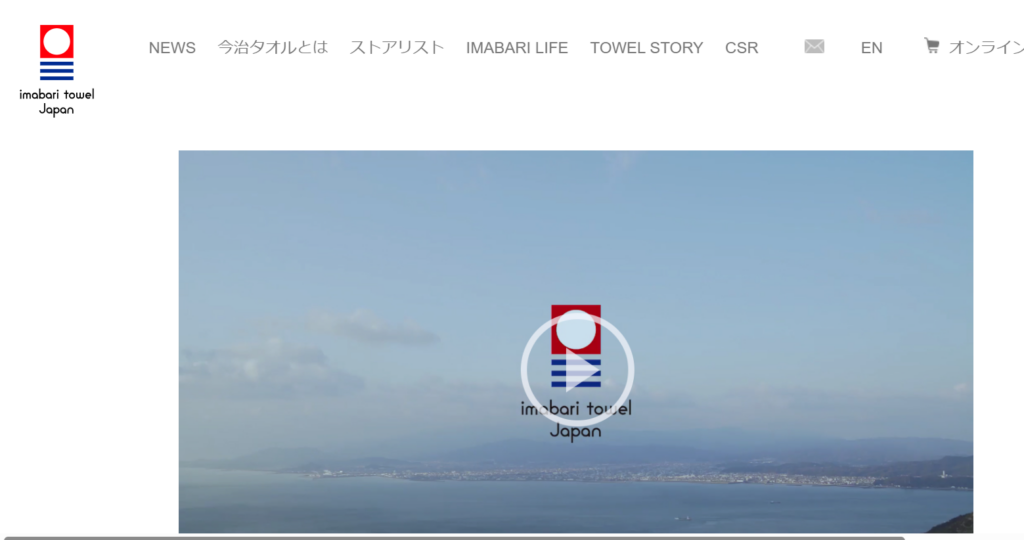Click the red and blue Imabari logo in header

tap(57, 52)
